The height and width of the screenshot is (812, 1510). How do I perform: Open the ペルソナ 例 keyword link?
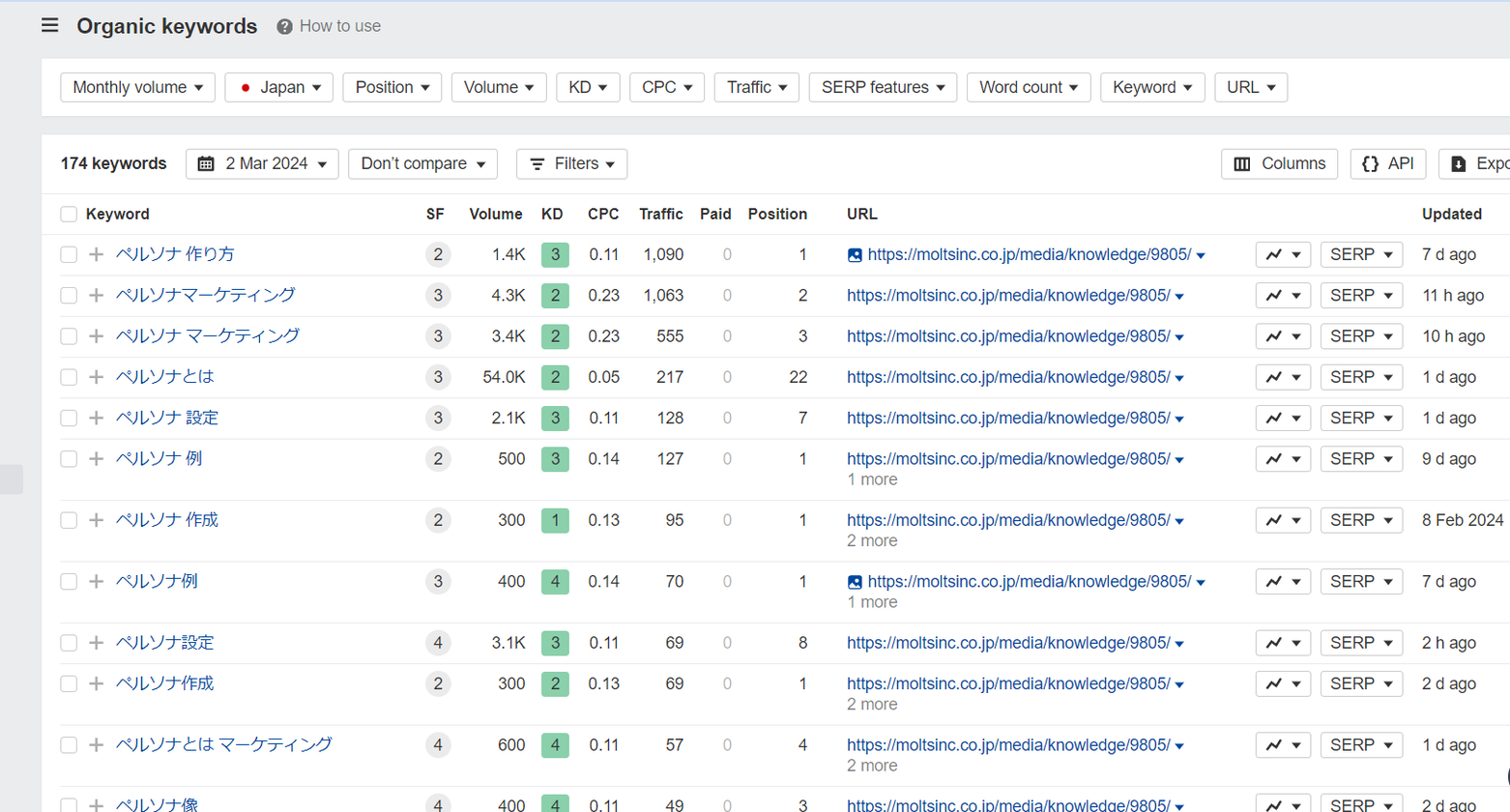[160, 458]
